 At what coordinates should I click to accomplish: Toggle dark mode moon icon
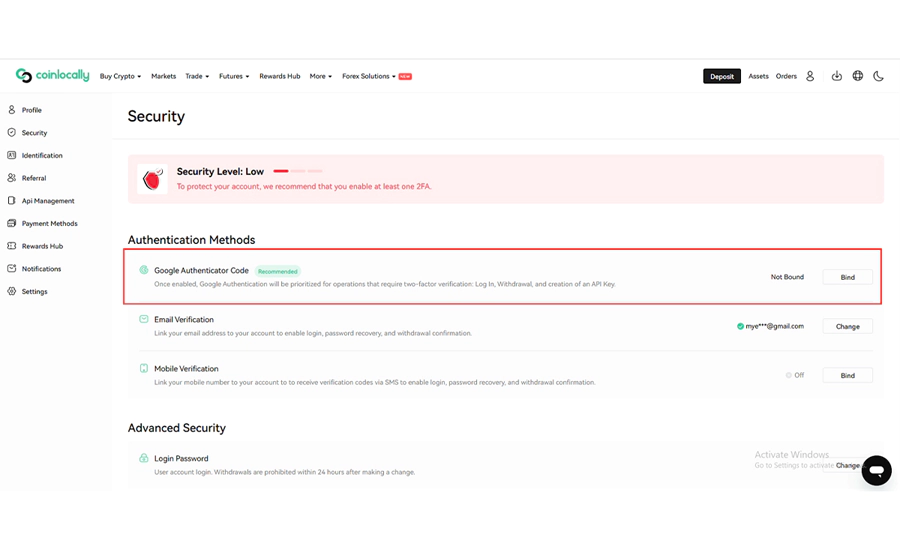coord(879,76)
